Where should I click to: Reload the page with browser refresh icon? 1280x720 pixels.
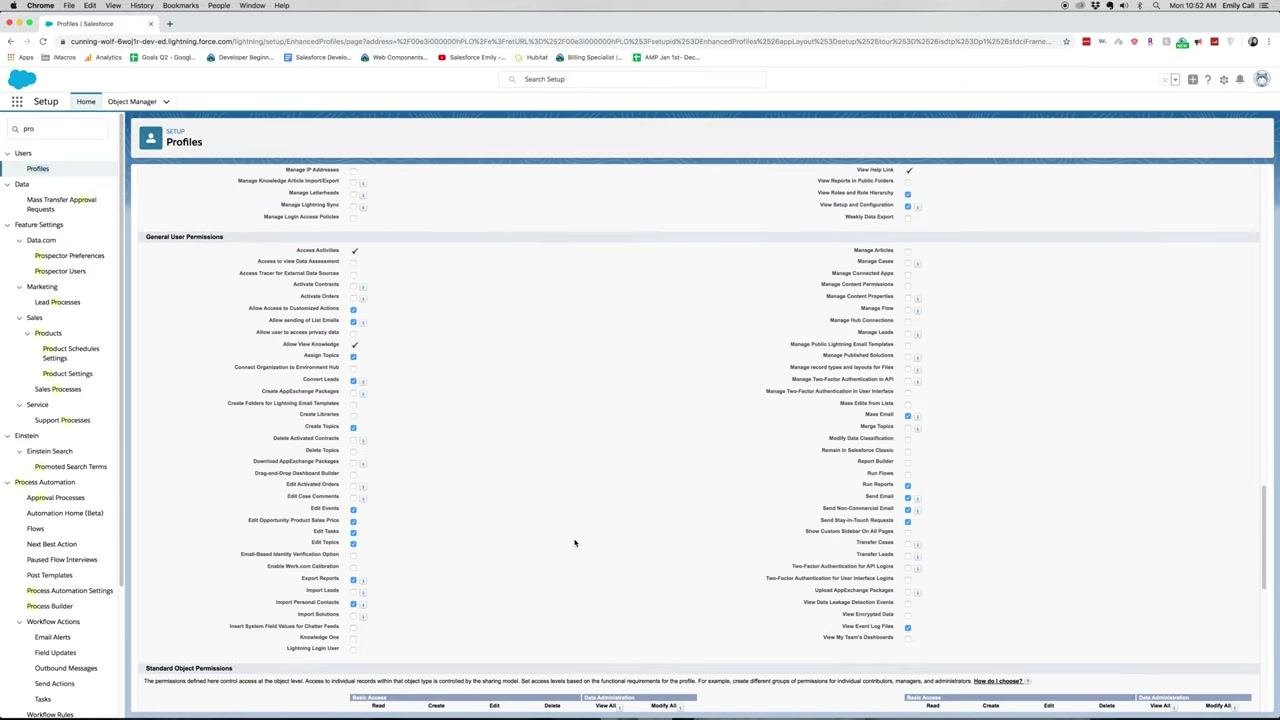tap(43, 41)
